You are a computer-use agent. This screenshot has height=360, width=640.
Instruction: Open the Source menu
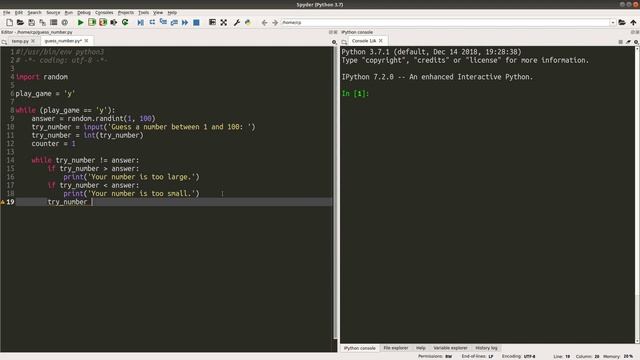(x=53, y=13)
